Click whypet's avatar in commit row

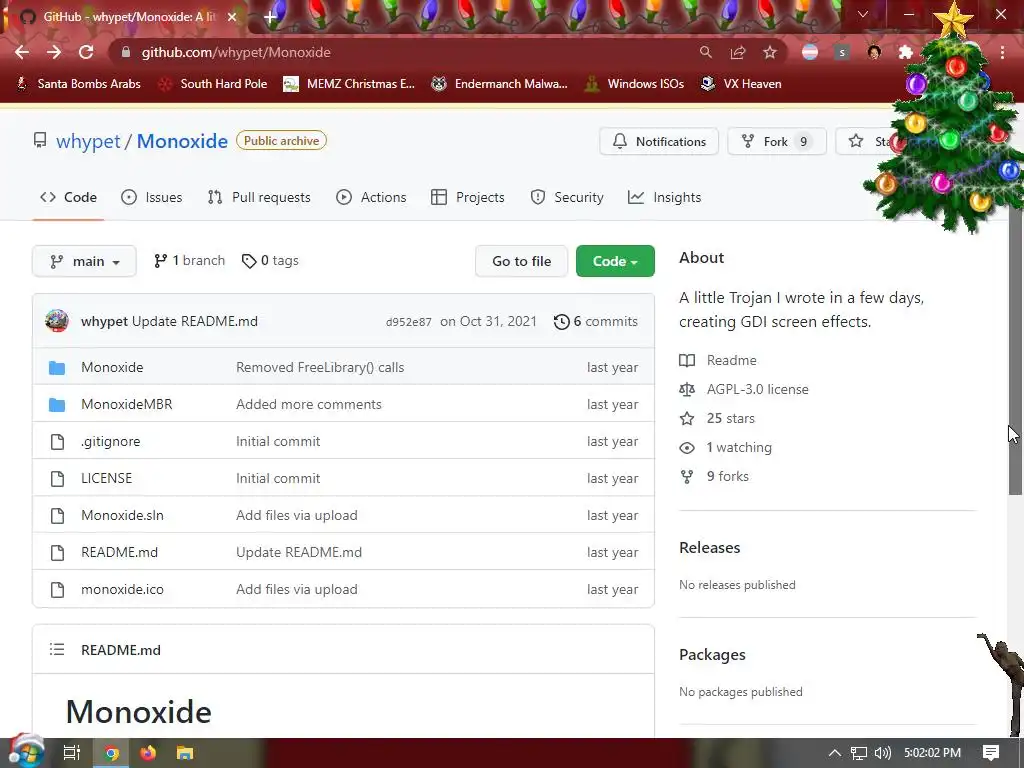(57, 321)
